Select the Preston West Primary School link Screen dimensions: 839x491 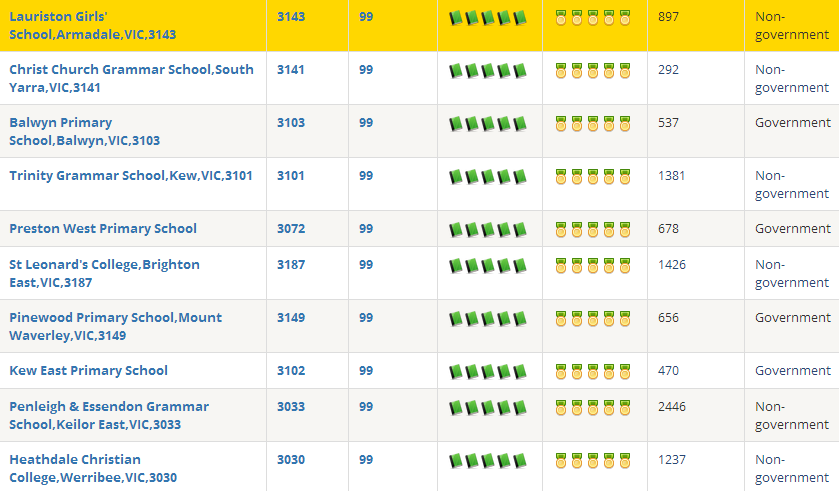pyautogui.click(x=103, y=228)
